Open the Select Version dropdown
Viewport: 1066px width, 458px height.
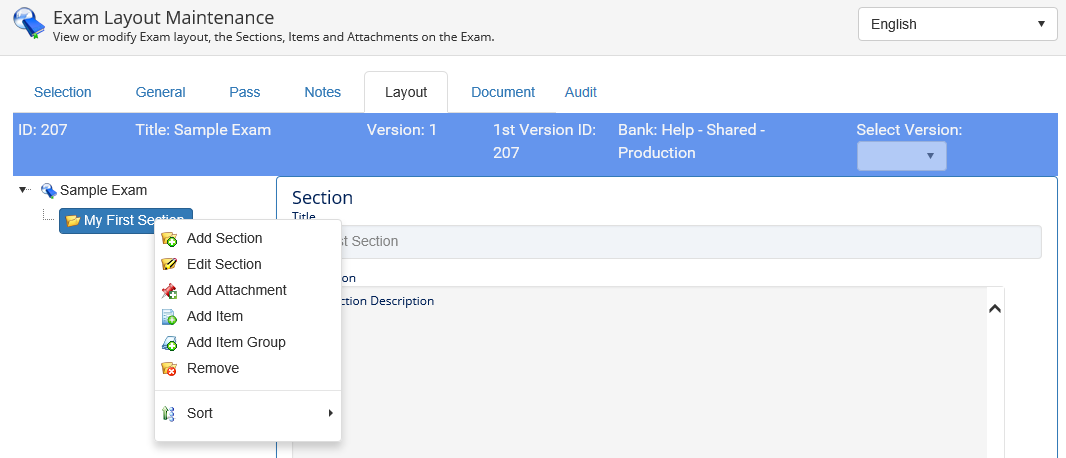pyautogui.click(x=901, y=156)
